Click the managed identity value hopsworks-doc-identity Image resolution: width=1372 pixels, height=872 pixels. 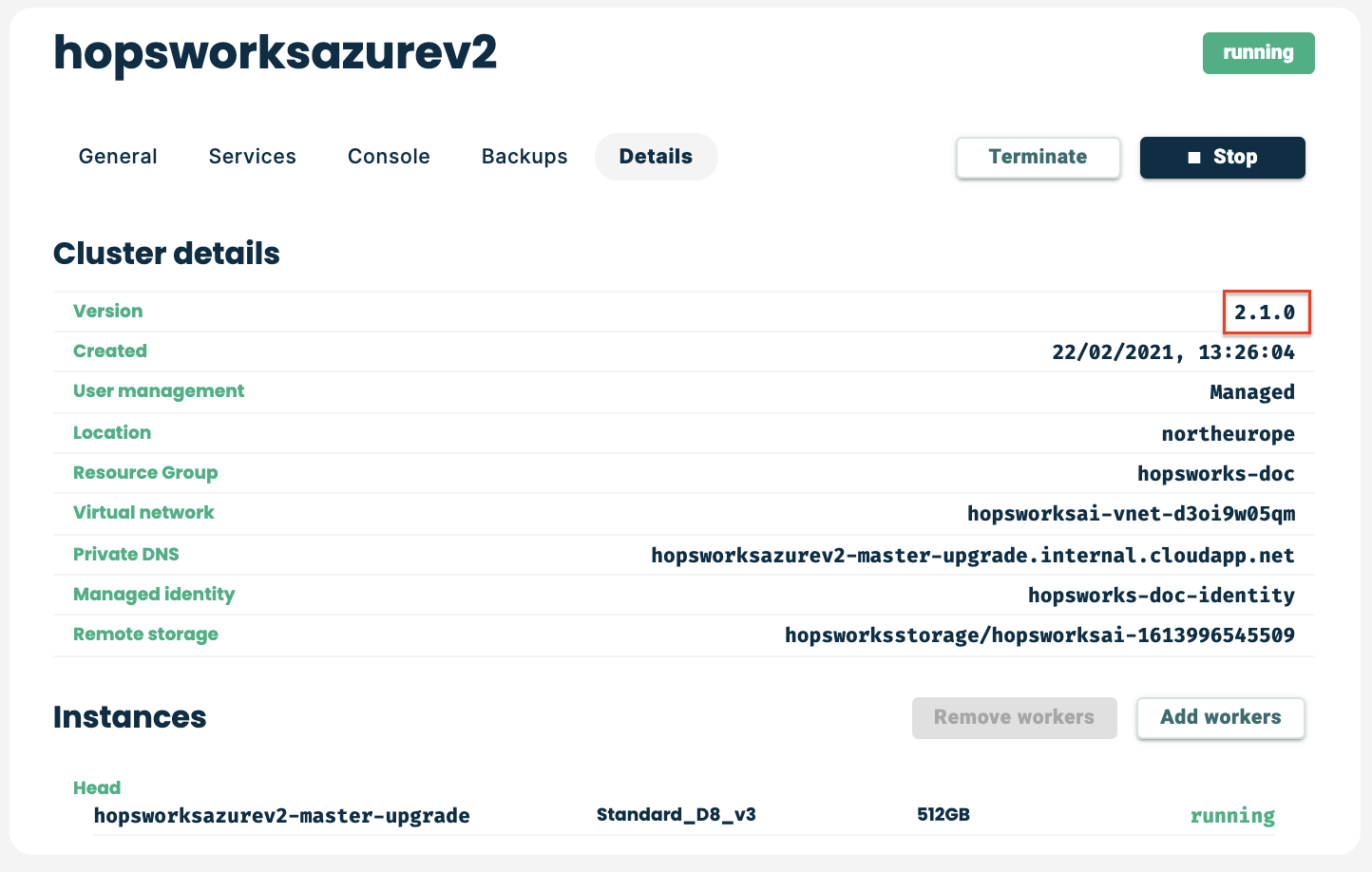click(1161, 595)
